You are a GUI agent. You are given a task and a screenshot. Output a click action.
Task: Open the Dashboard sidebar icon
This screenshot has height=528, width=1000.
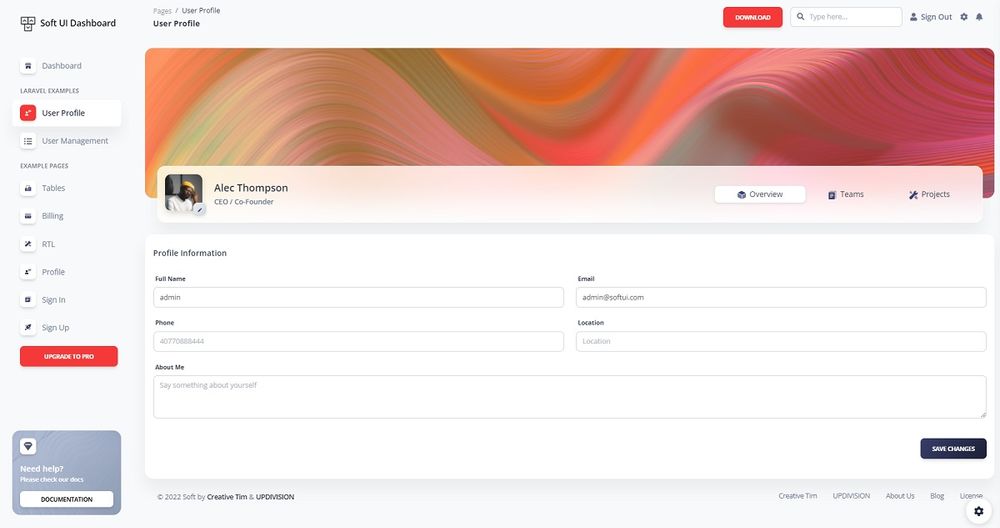tap(27, 66)
